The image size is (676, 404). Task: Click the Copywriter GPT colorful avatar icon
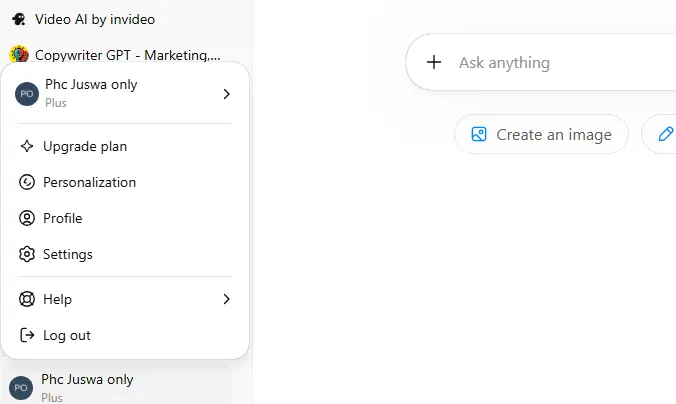click(x=19, y=54)
